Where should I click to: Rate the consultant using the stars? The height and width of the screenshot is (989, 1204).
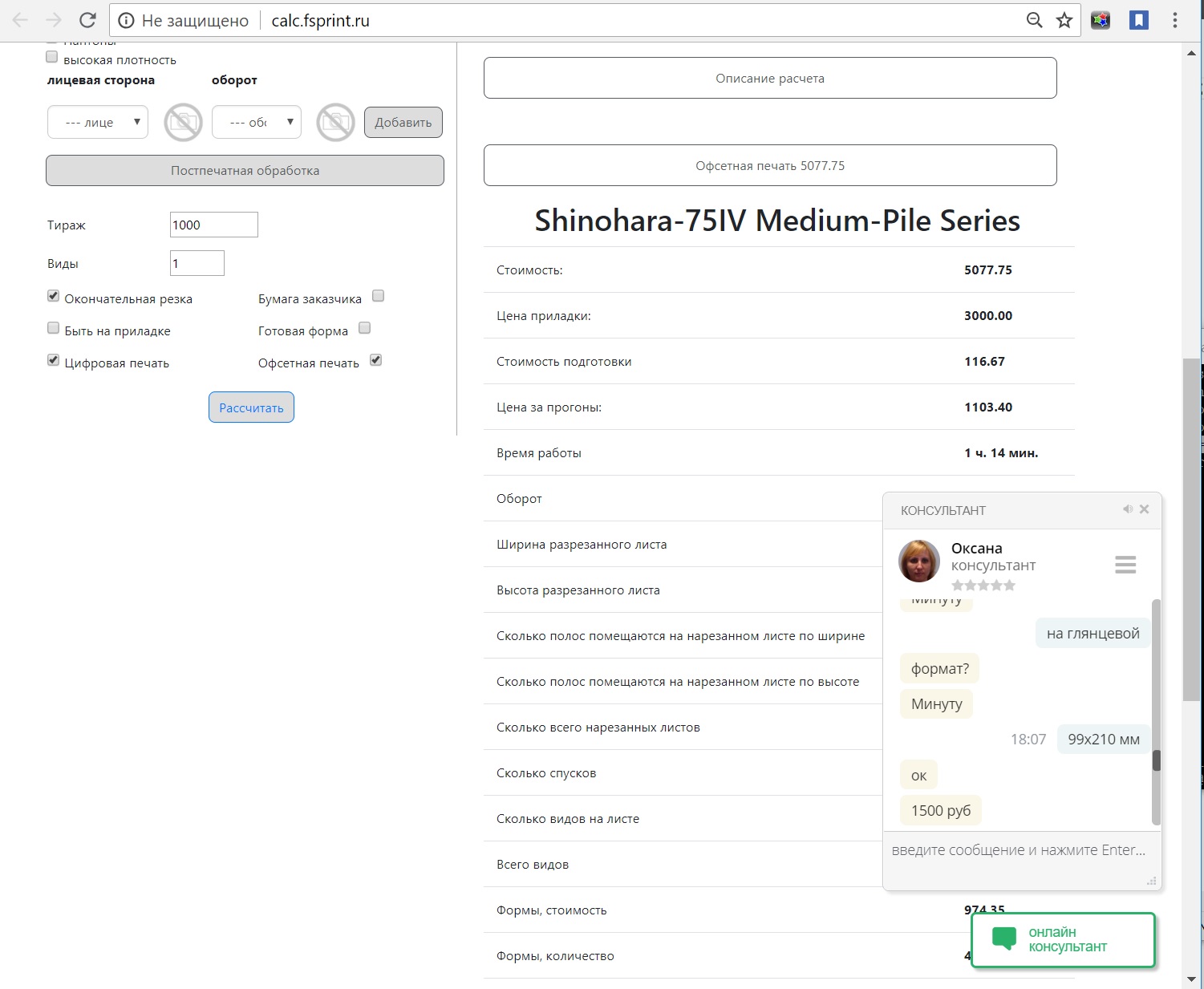click(x=983, y=586)
